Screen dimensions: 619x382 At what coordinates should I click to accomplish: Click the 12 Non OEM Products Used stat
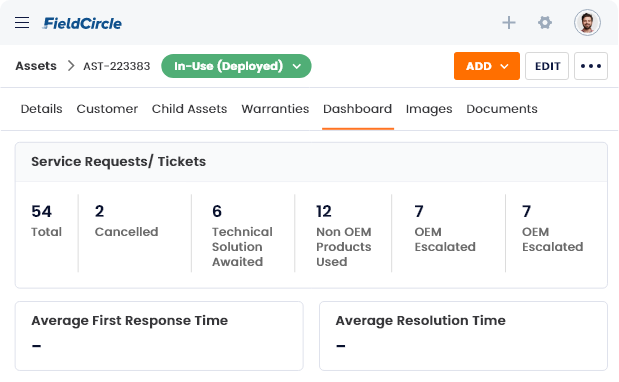tap(343, 236)
